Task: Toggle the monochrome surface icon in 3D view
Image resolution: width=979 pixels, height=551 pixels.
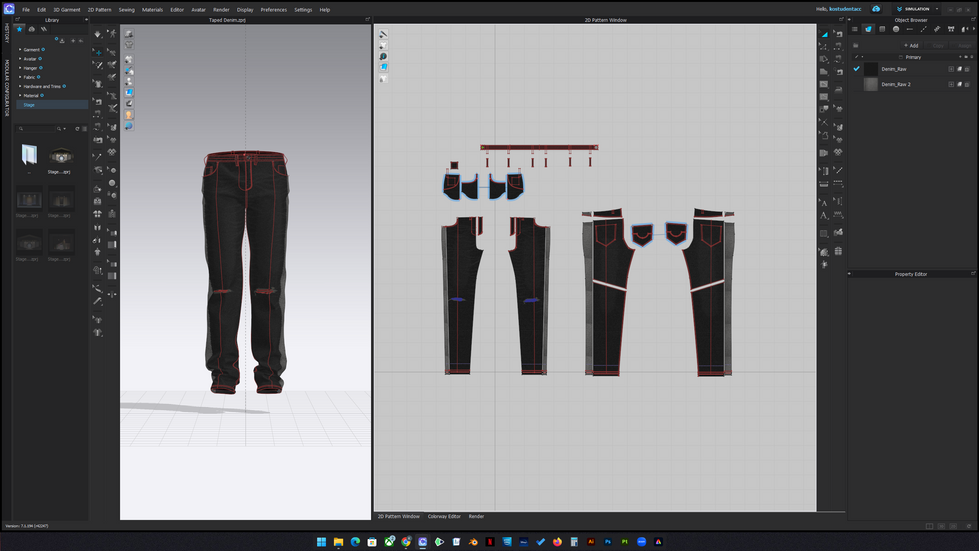Action: click(129, 104)
